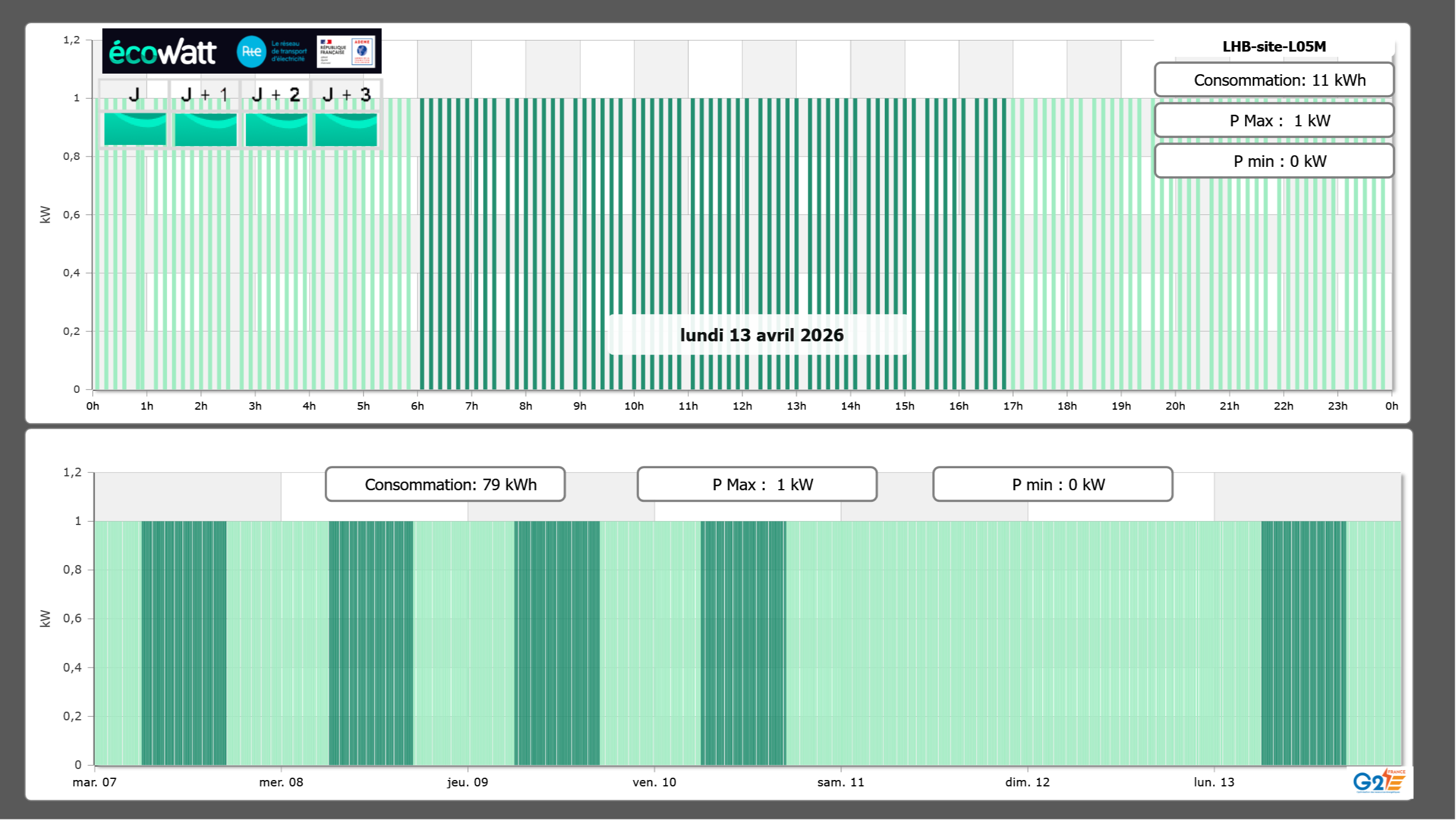
Task: Click the green wave icon under J + 1
Action: click(x=205, y=129)
